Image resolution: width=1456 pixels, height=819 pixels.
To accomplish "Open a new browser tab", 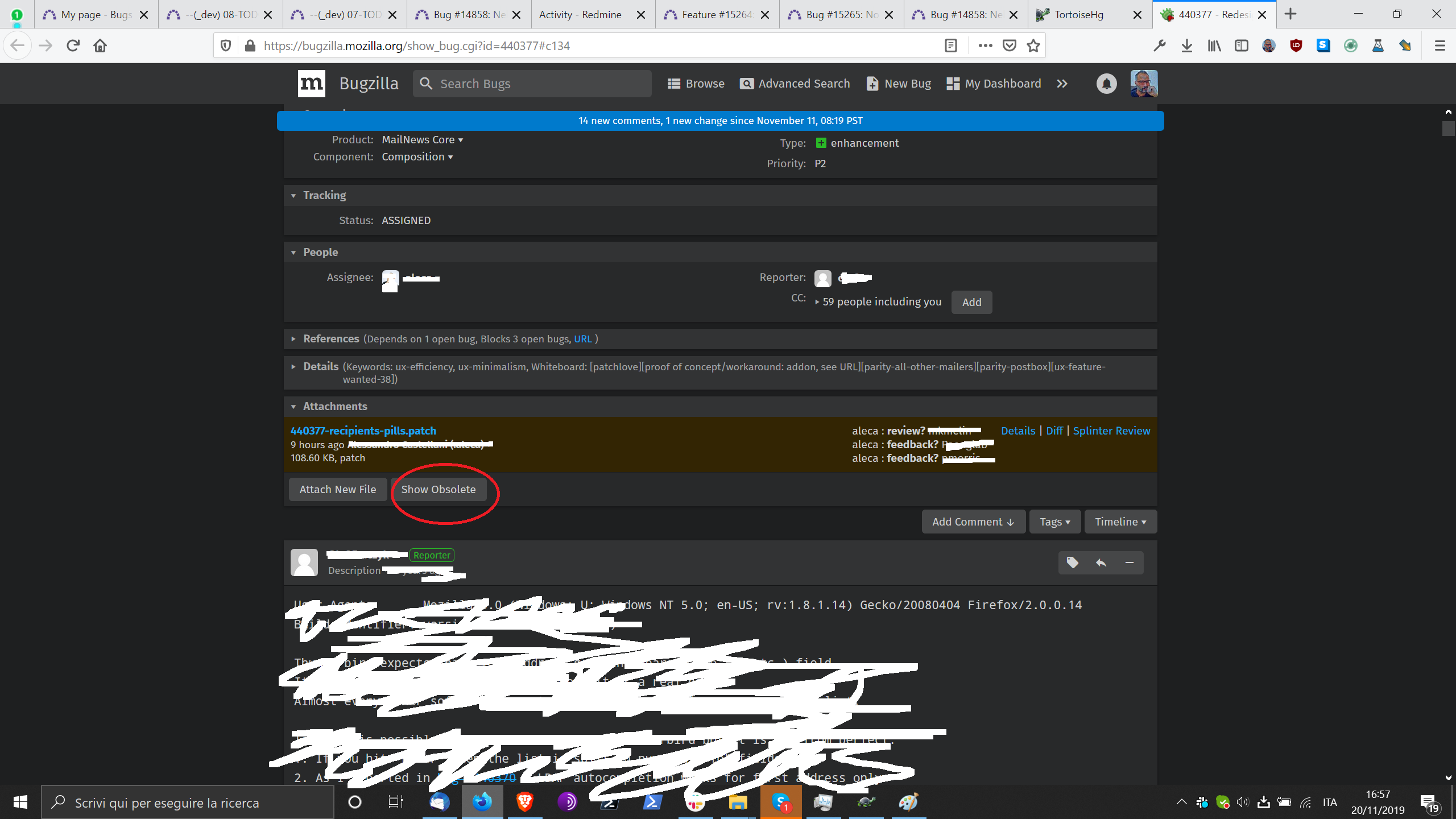I will (x=1290, y=15).
